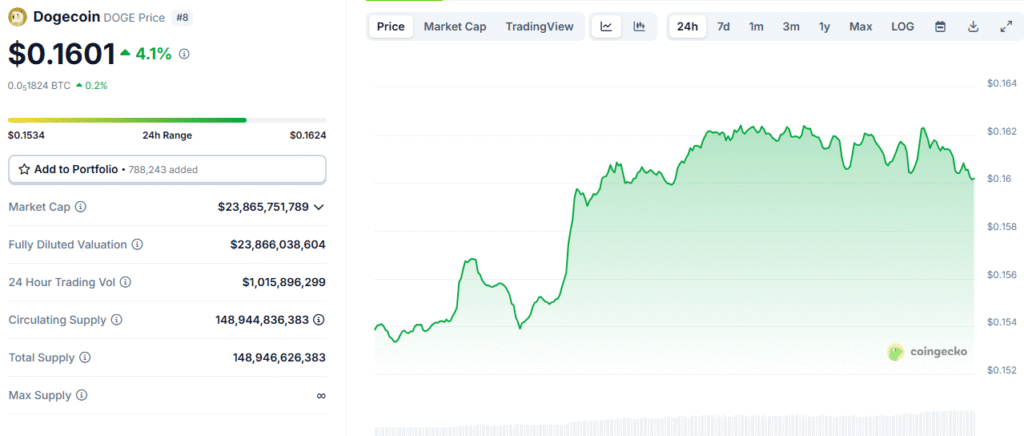1024x436 pixels.
Task: Show 24 Hour Trading Vol info icon
Action: click(x=125, y=283)
